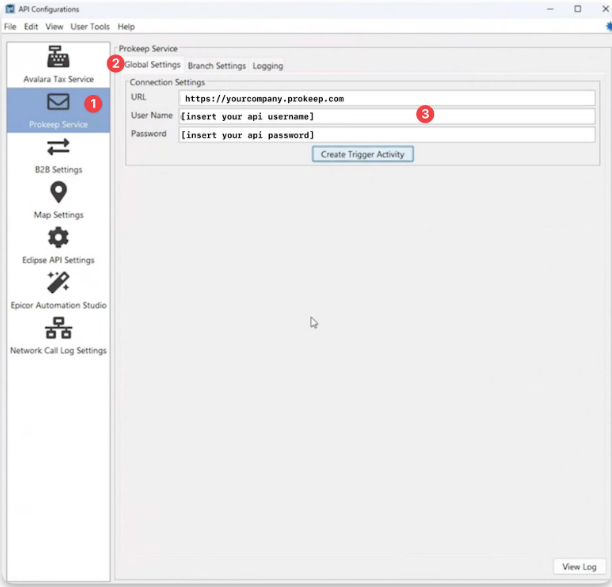Click the Epicor Automation Studio label
Image resolution: width=612 pixels, height=587 pixels.
pos(59,305)
